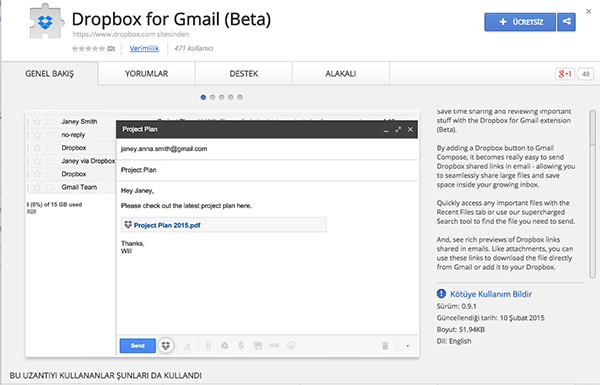Close the Project Plan compose window

click(410, 129)
